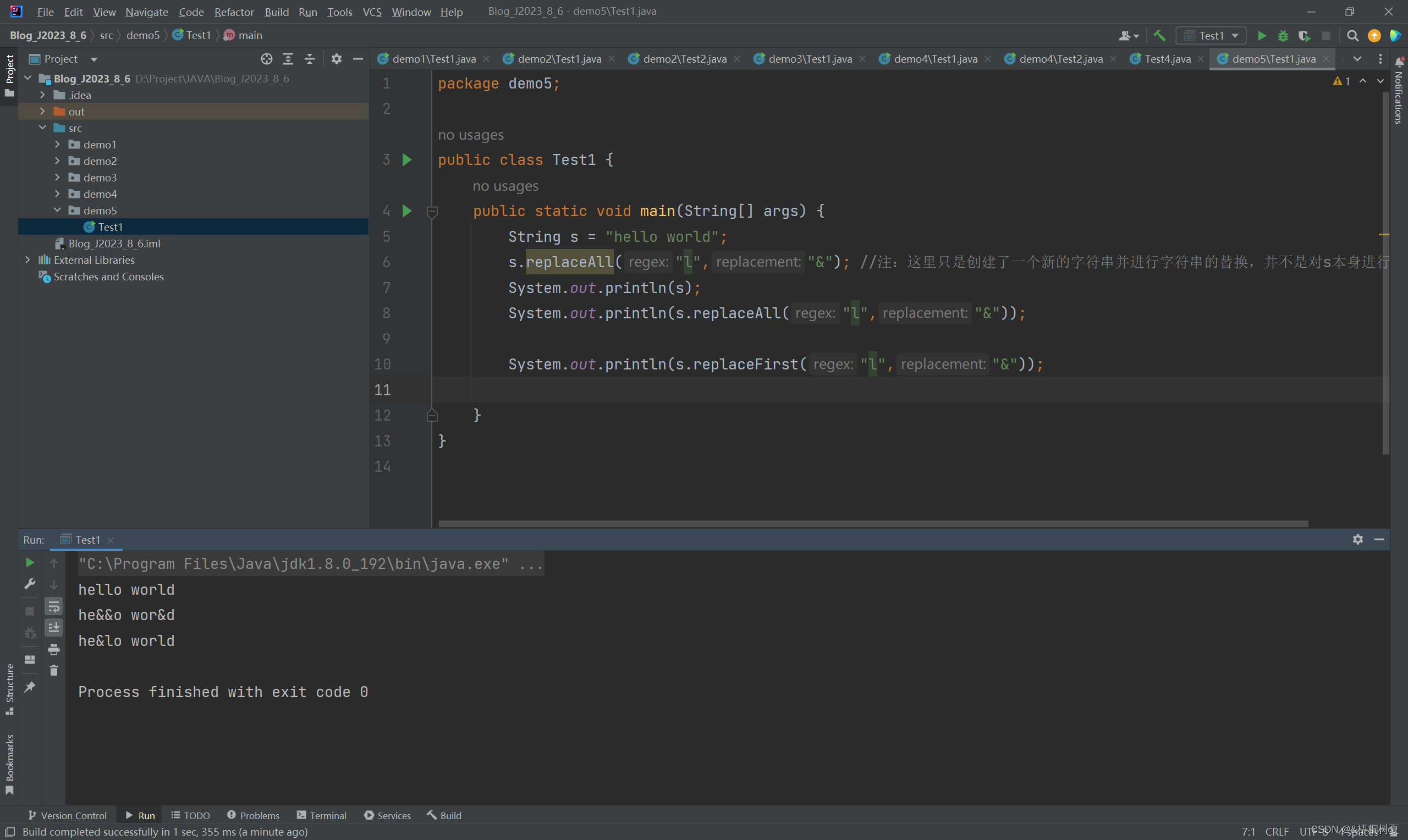This screenshot has width=1408, height=840.
Task: Collapse the src folder
Action: coord(42,128)
